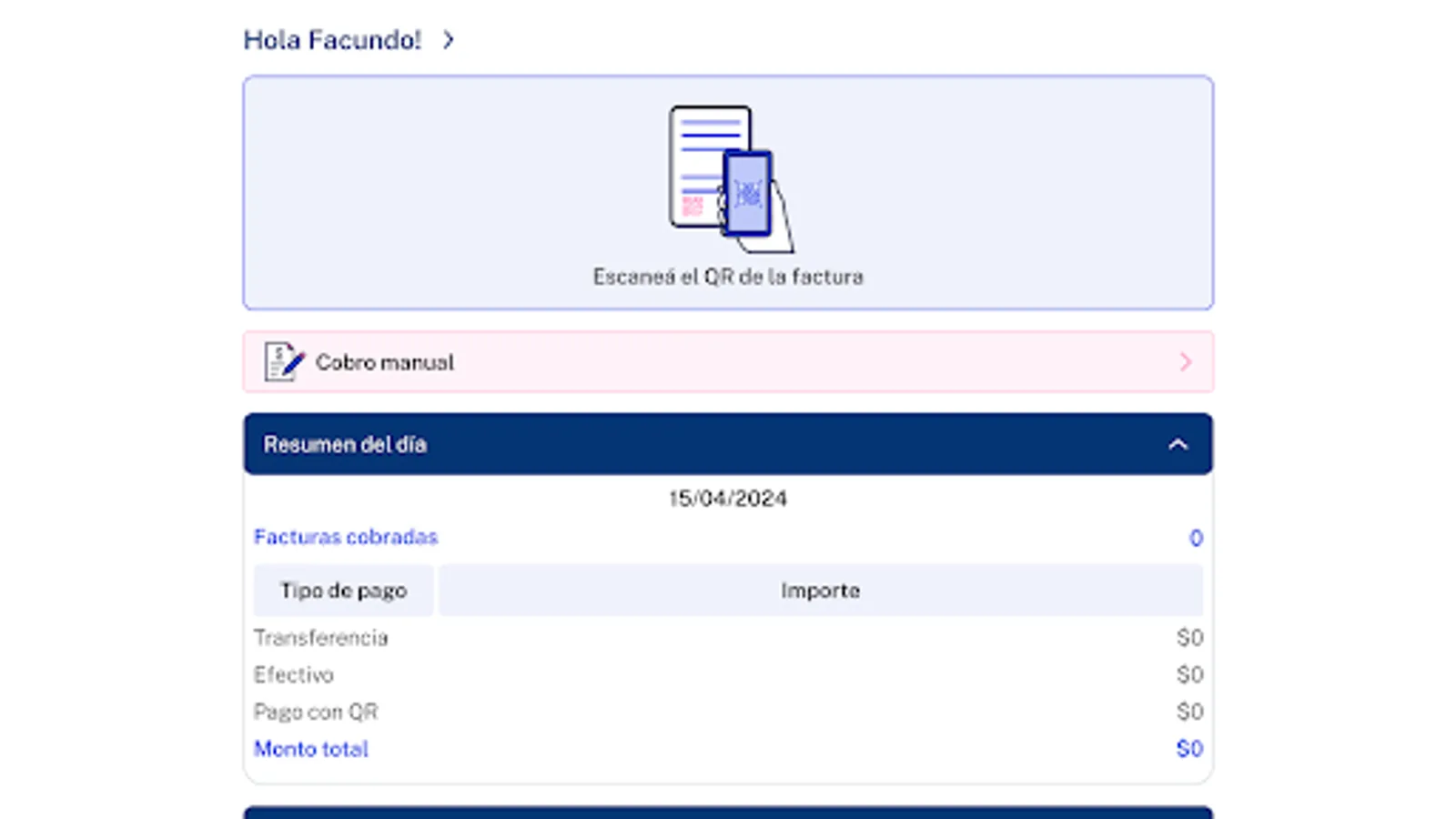The image size is (1456, 819).
Task: Collapse the Resumen del día section
Action: 1178,444
